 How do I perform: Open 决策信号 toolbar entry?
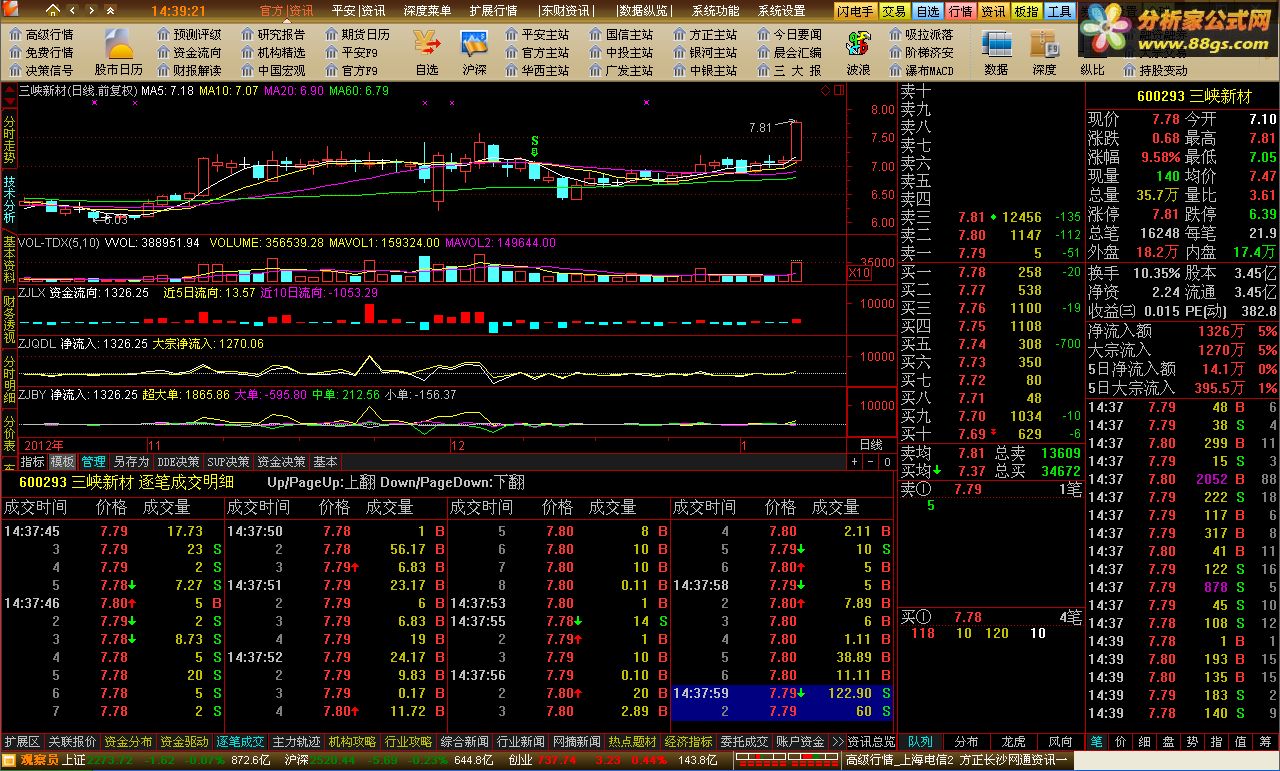coord(42,70)
